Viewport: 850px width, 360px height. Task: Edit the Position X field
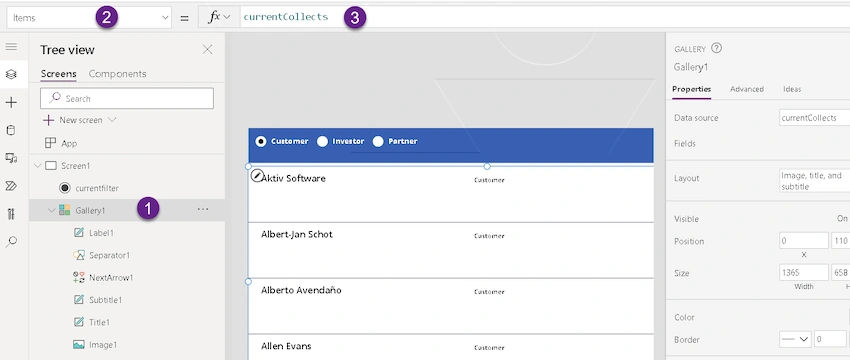click(x=804, y=241)
